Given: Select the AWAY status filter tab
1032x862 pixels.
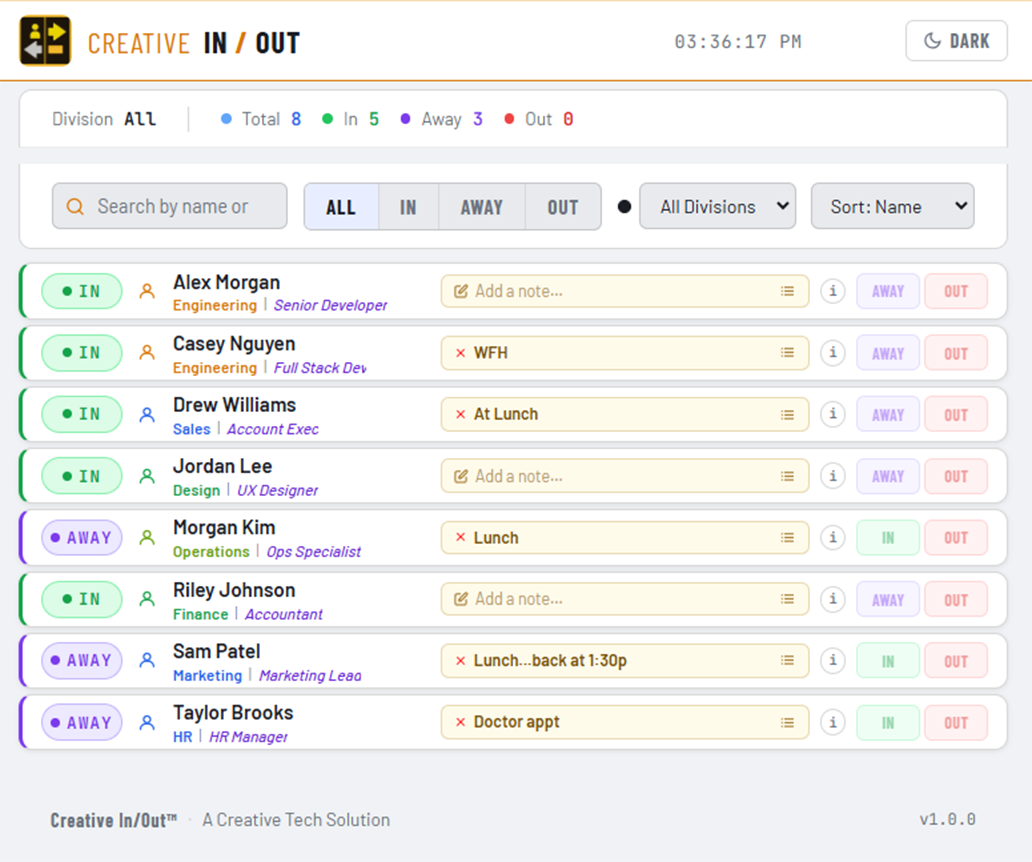Looking at the screenshot, I should [x=482, y=207].
